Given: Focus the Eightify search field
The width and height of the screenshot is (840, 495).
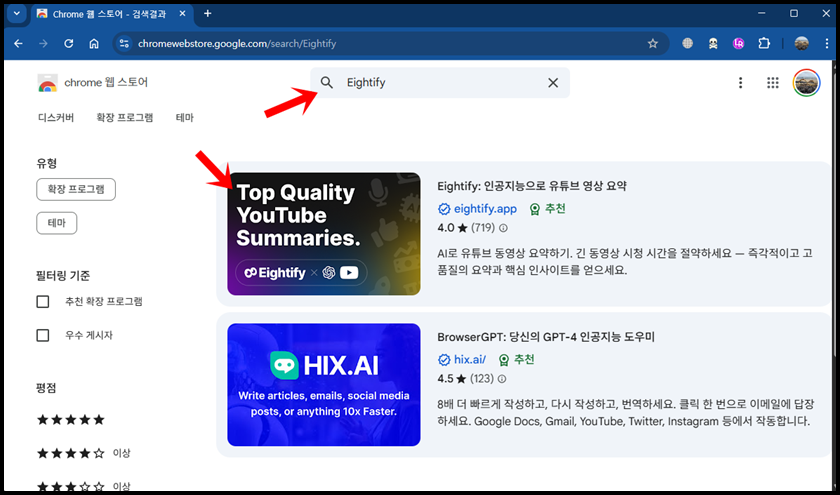Looking at the screenshot, I should tap(439, 82).
